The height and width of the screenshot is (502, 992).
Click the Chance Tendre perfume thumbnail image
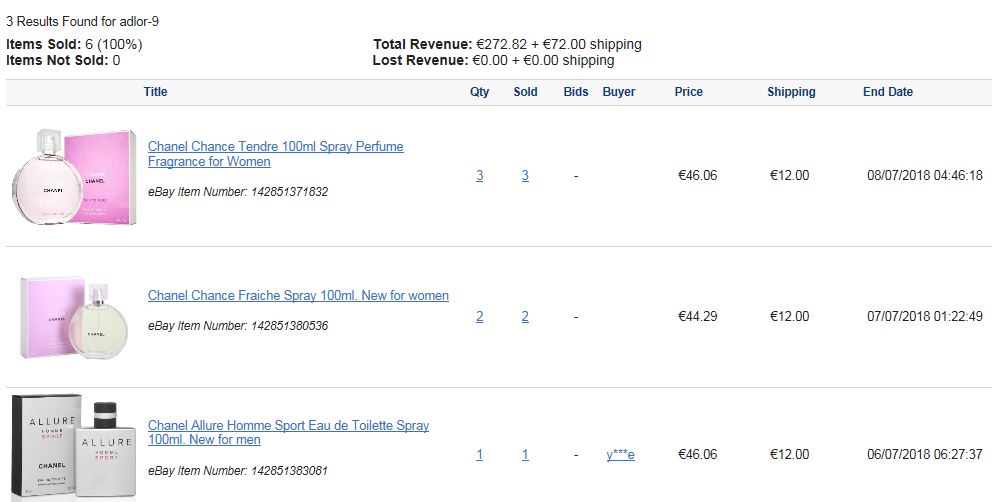click(x=74, y=177)
